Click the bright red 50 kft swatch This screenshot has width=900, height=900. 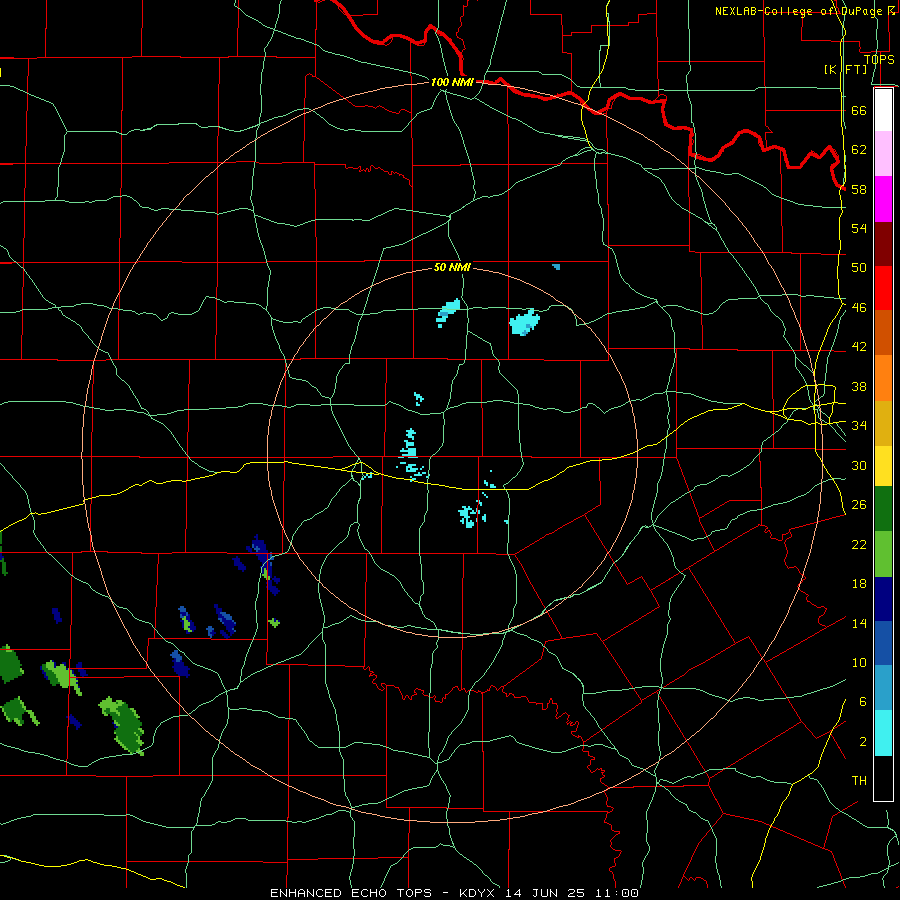883,288
